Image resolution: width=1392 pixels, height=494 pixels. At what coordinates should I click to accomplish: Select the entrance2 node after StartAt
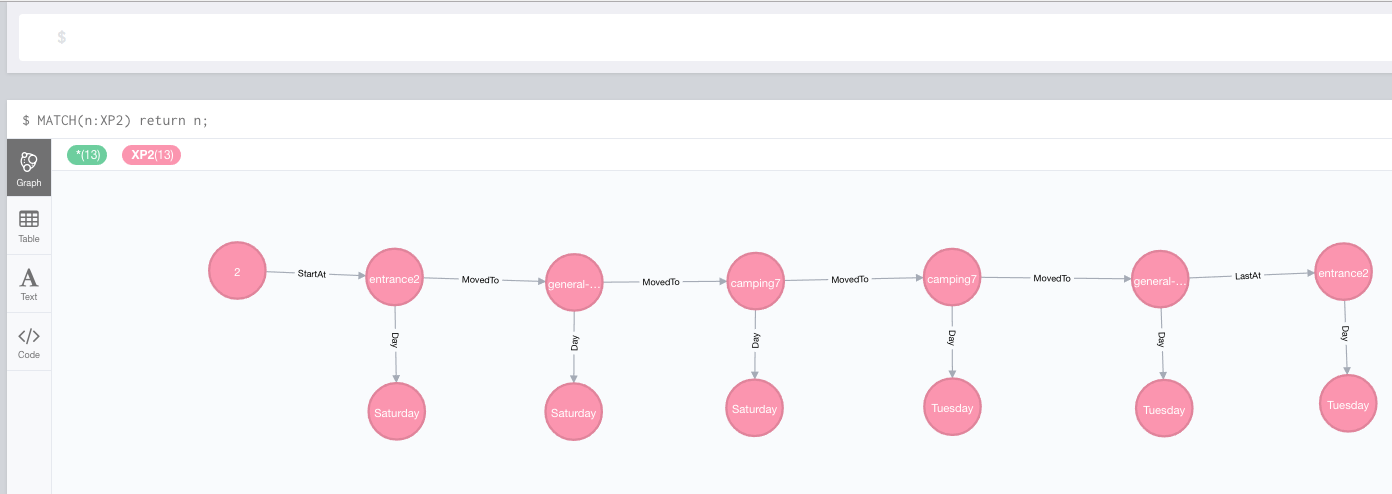pos(394,278)
